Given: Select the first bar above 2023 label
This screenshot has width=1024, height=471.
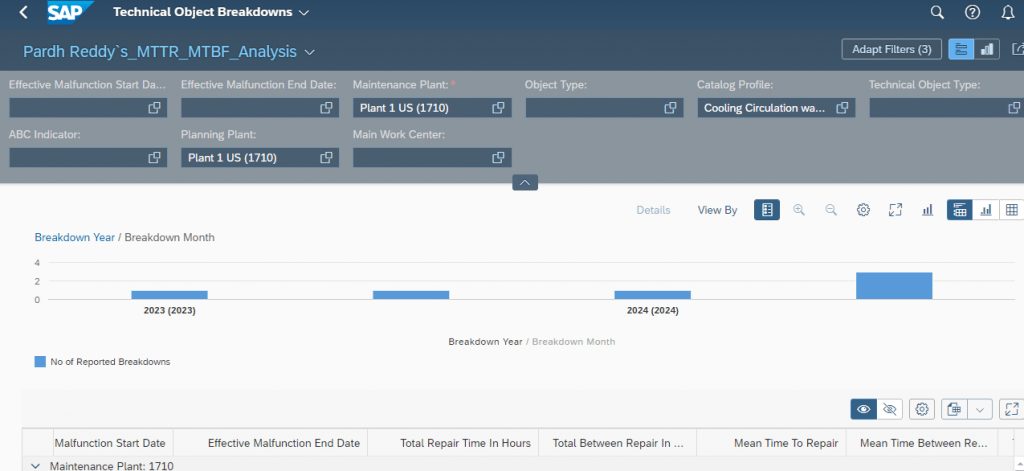Looking at the screenshot, I should (169, 295).
